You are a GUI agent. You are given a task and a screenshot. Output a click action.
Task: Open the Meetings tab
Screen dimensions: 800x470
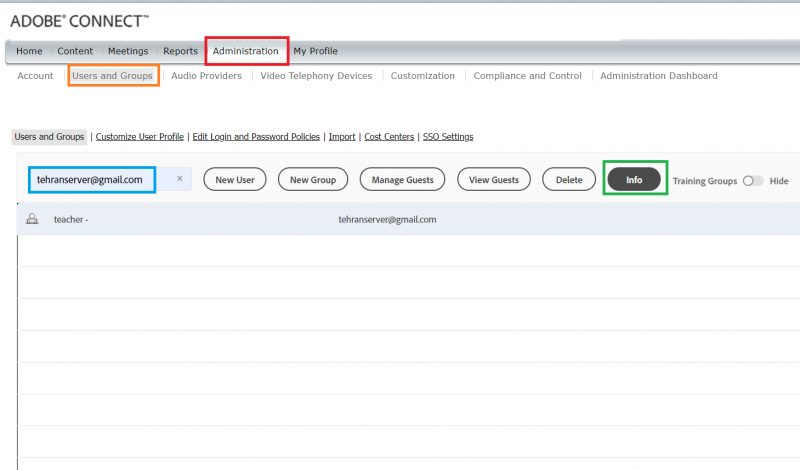tap(128, 51)
